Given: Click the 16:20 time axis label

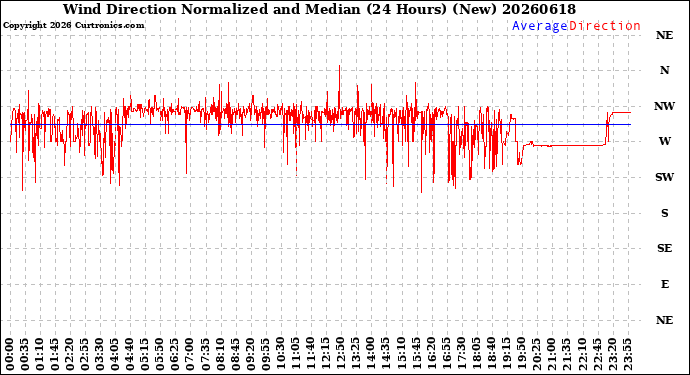Looking at the screenshot, I should coord(431,355).
